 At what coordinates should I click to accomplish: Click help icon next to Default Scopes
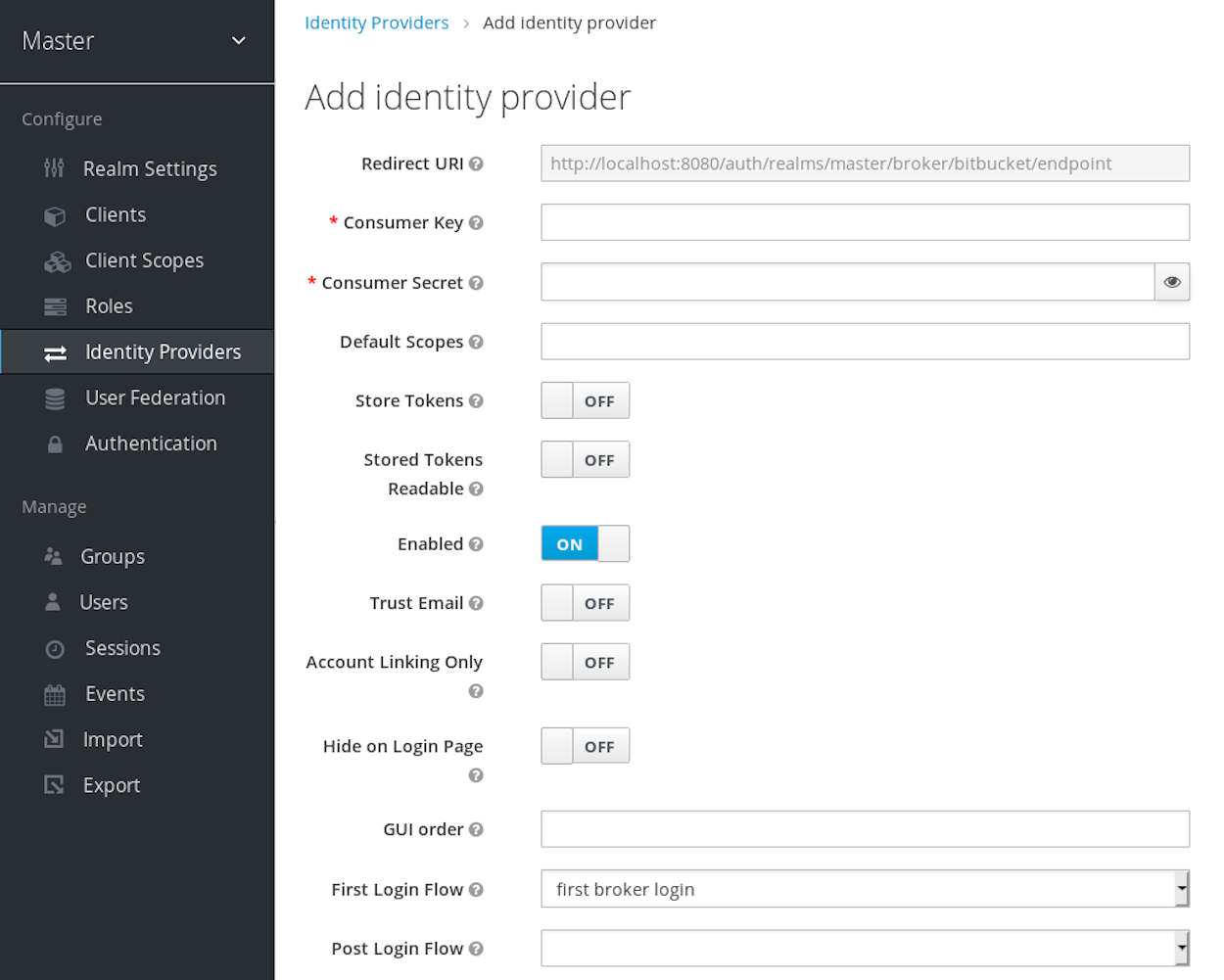[476, 342]
